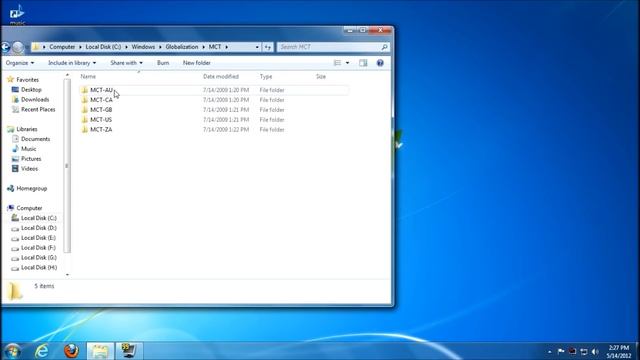Select Libraries in the navigation pane
Viewport: 640px width, 360px height.
27,129
